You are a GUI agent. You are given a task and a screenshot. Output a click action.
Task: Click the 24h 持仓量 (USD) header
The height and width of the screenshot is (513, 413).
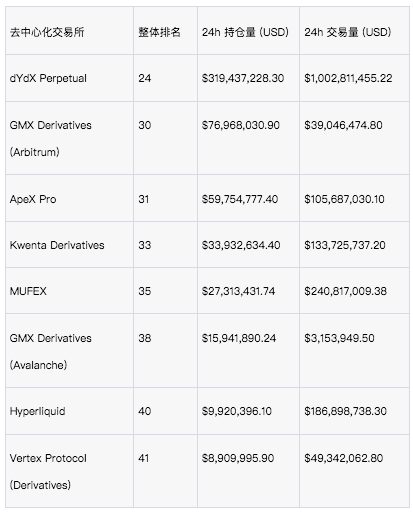[x=245, y=32]
